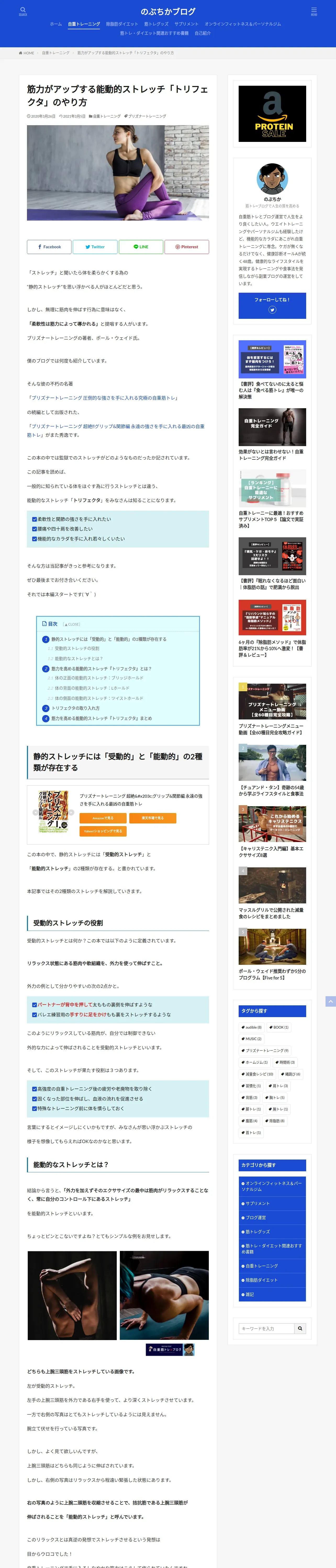
Task: Select the 胸トレ (5) tag
Action: [275, 1098]
